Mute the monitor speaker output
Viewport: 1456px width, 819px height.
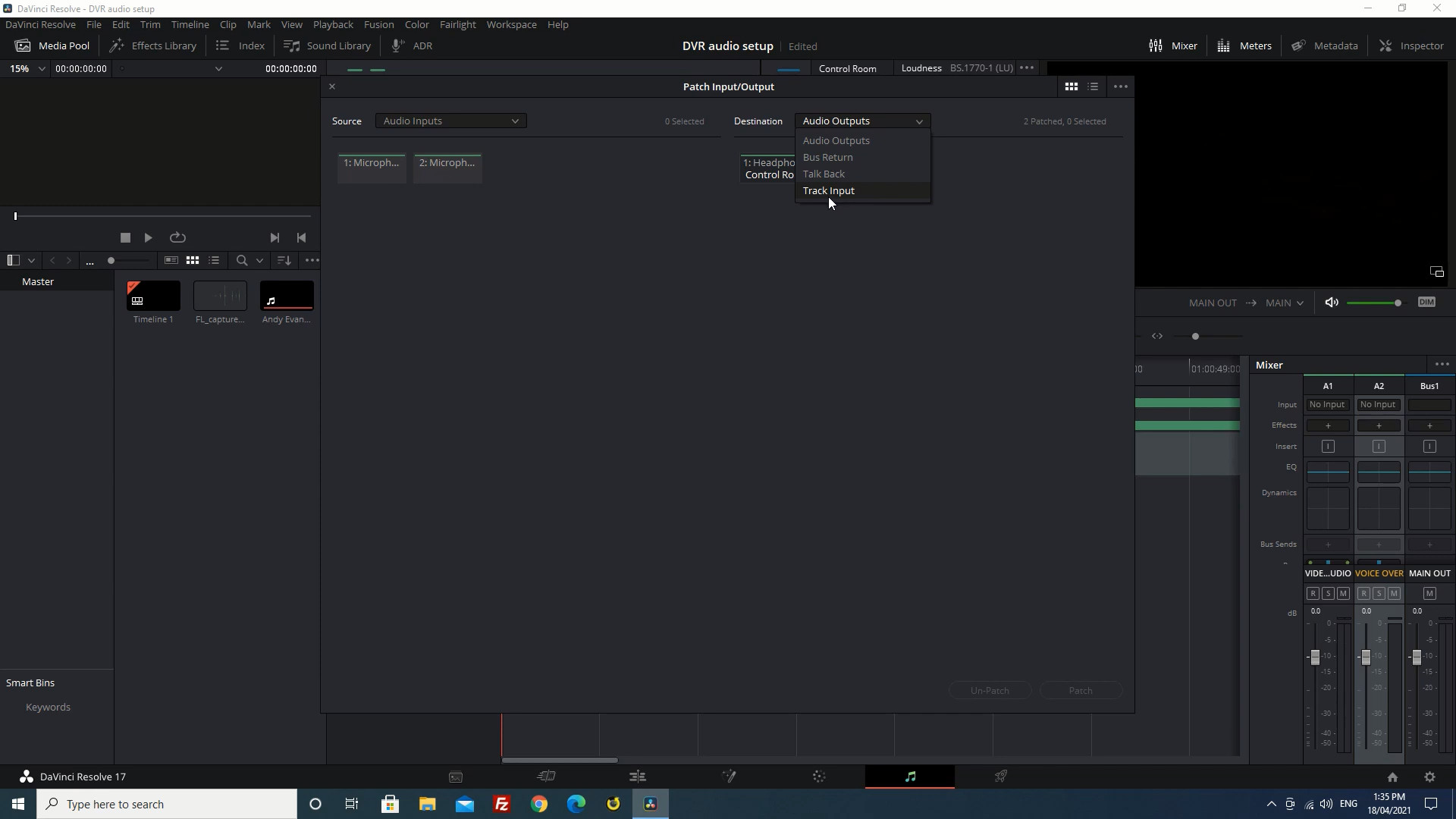[1332, 303]
